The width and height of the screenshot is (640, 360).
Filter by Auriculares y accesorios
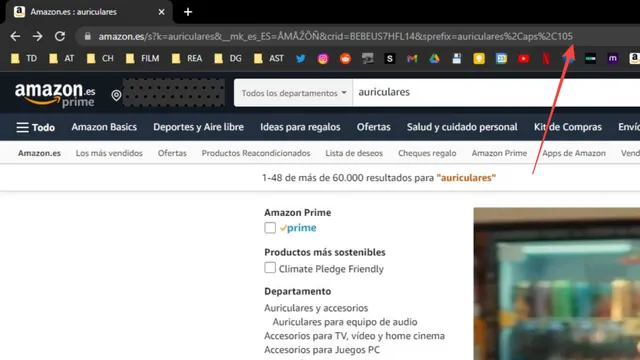(x=316, y=308)
